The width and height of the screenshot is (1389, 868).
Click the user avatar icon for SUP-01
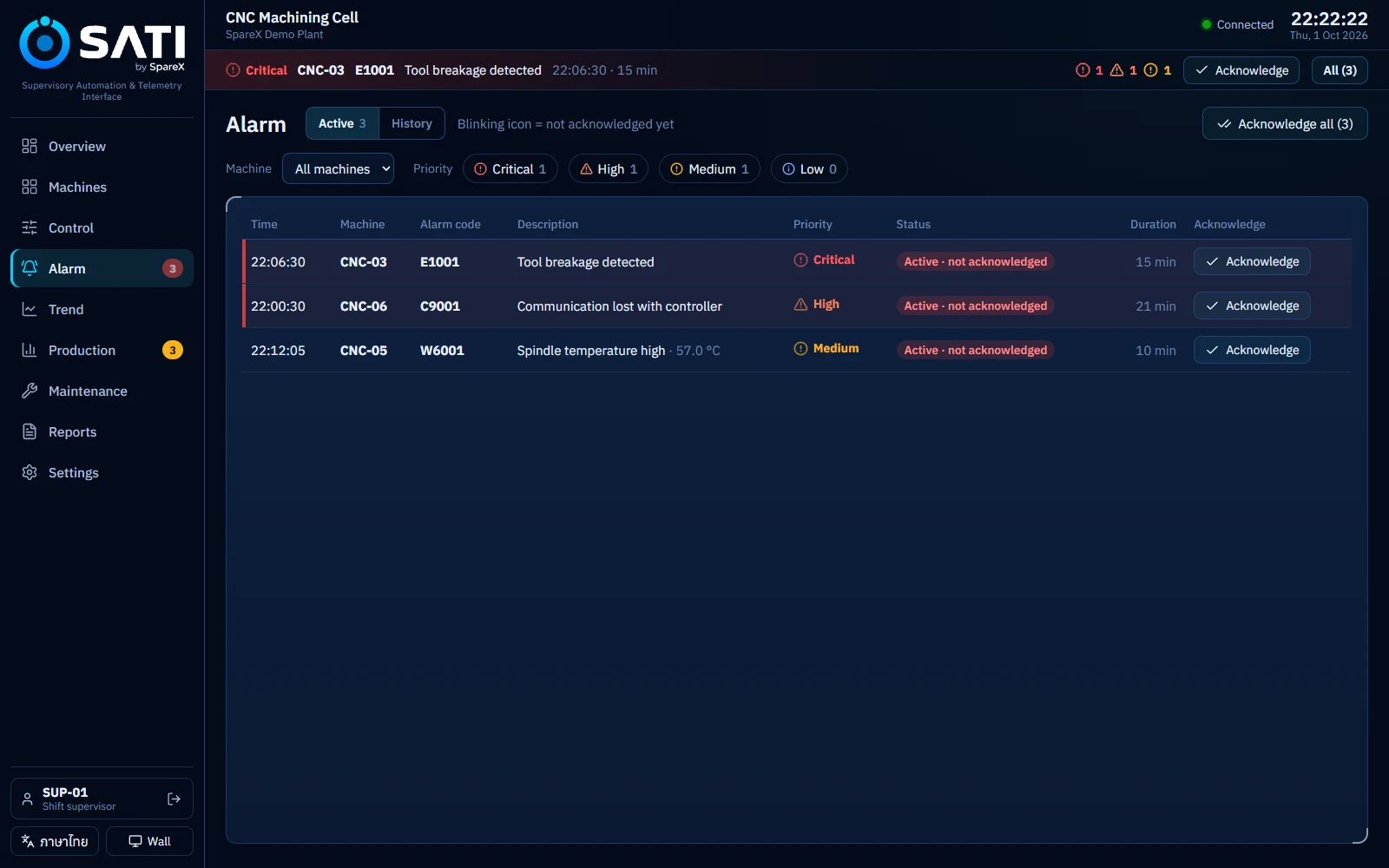tap(28, 799)
